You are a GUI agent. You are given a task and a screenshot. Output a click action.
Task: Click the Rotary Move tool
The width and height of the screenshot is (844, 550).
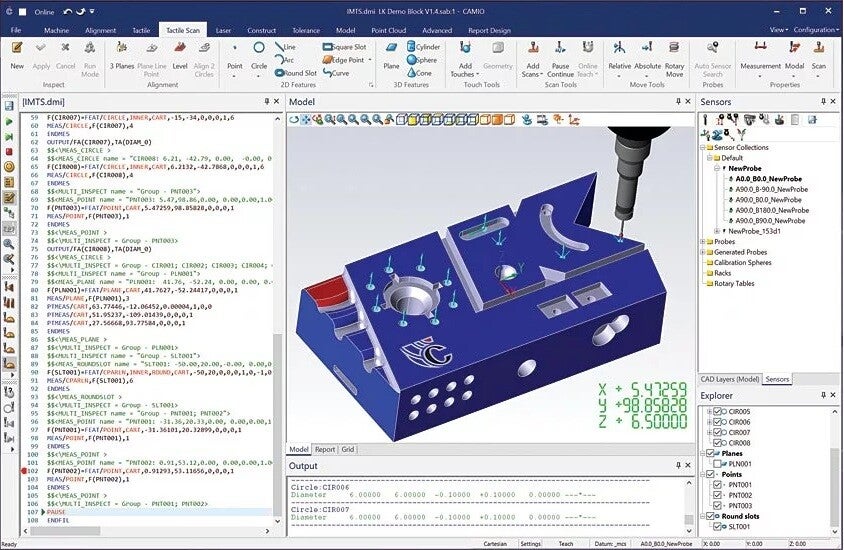point(674,59)
